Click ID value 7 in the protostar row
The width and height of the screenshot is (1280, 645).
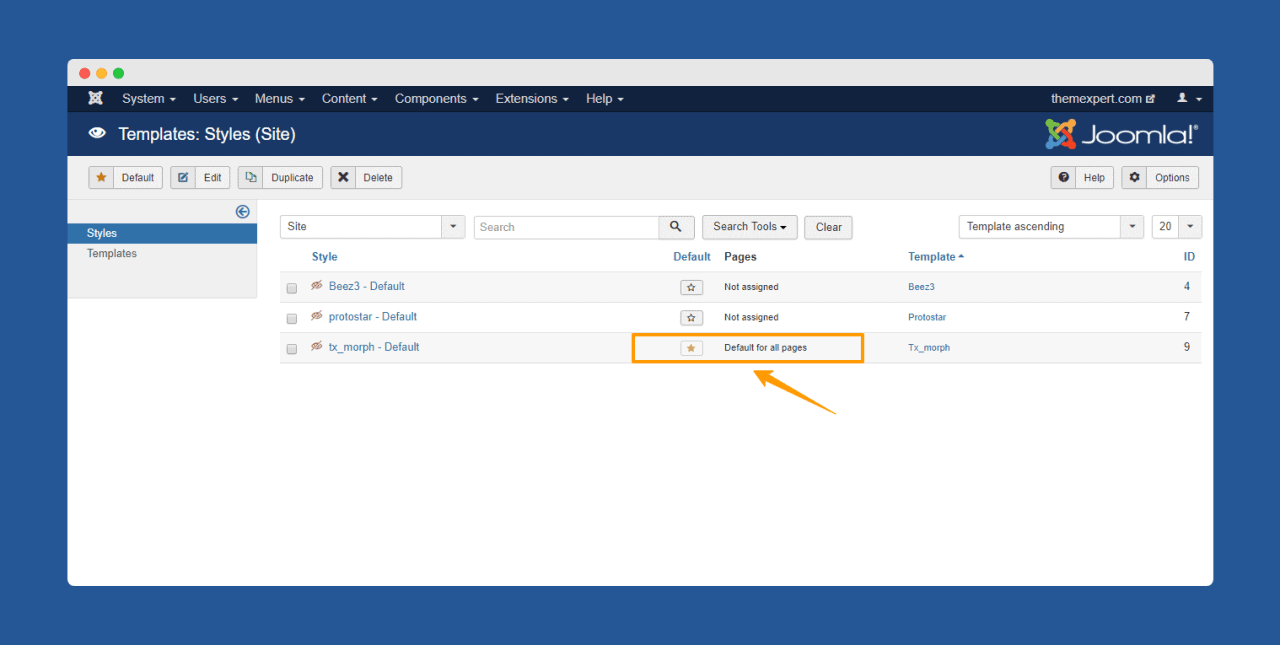click(1187, 316)
